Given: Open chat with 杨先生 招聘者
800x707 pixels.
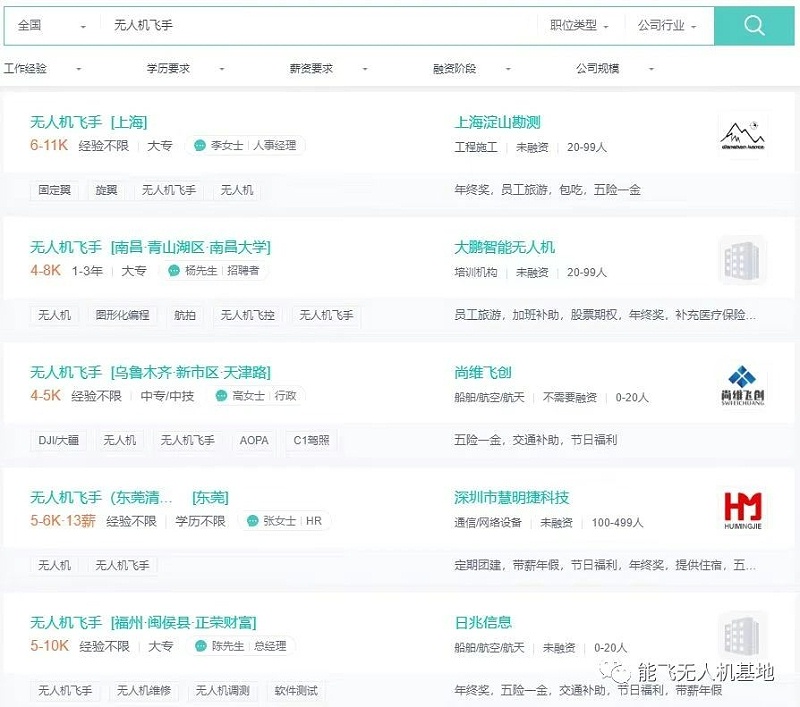Looking at the screenshot, I should [214, 270].
